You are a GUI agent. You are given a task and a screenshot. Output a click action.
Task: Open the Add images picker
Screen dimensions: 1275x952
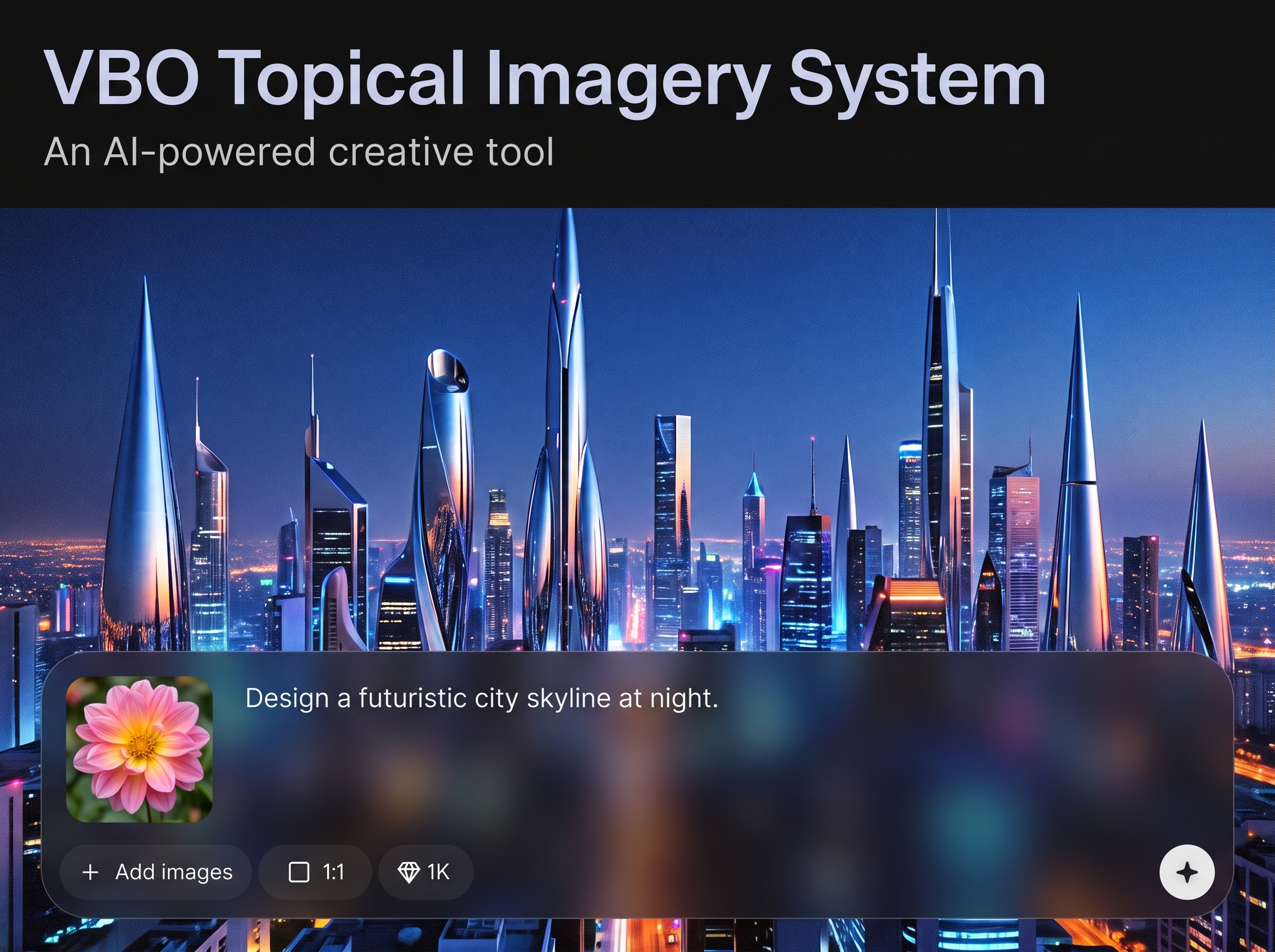pyautogui.click(x=156, y=872)
